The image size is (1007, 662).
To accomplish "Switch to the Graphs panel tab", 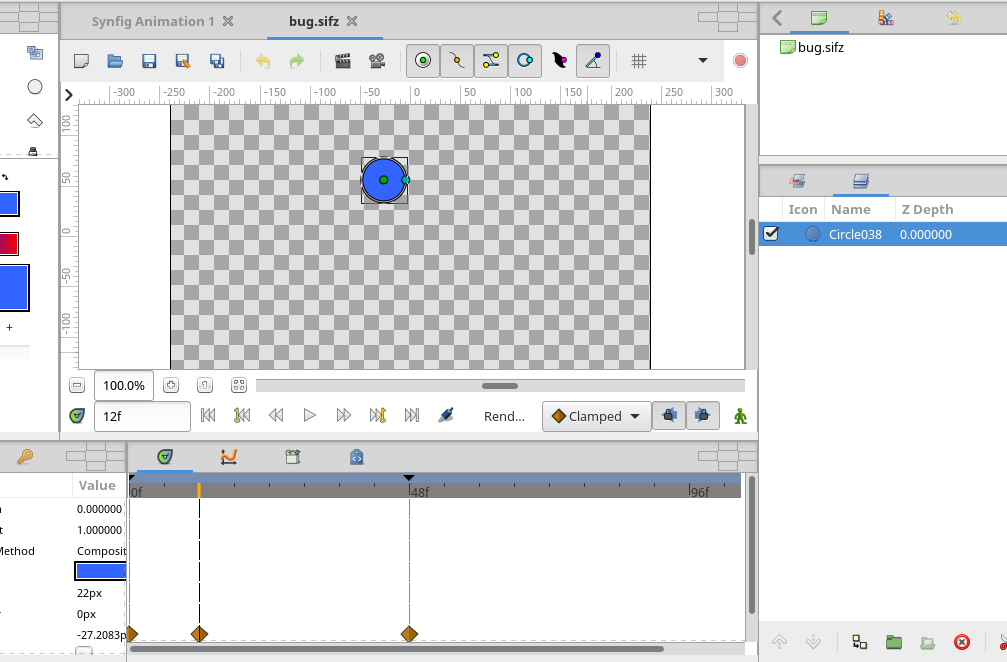I will click(229, 457).
